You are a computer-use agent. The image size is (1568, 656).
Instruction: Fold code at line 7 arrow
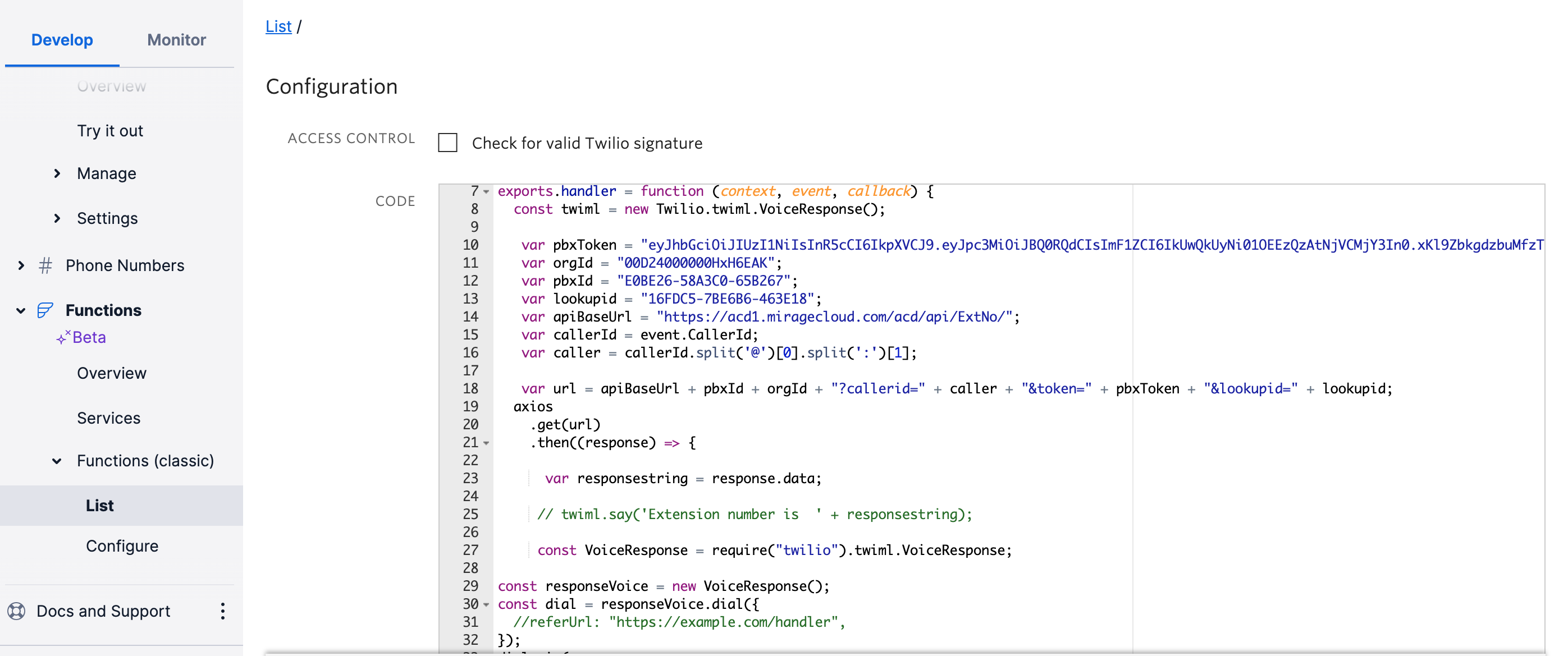[x=486, y=192]
